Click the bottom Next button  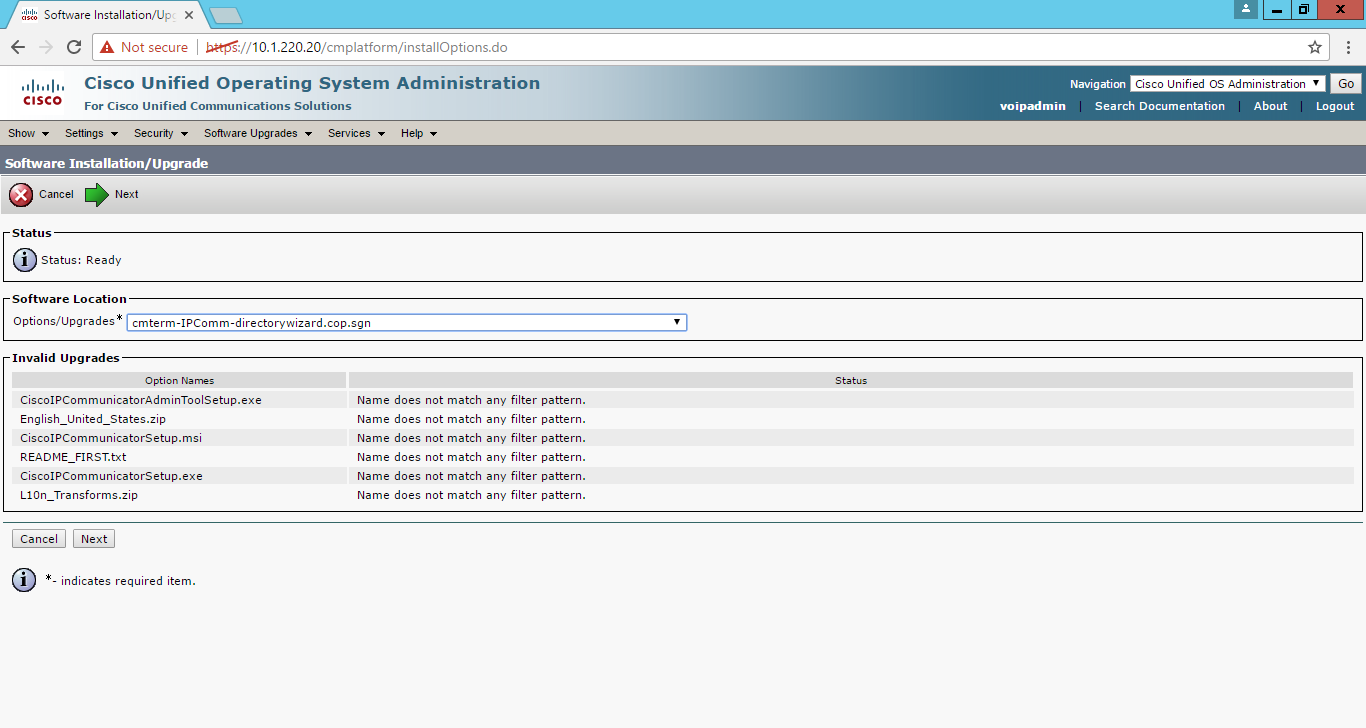click(94, 539)
